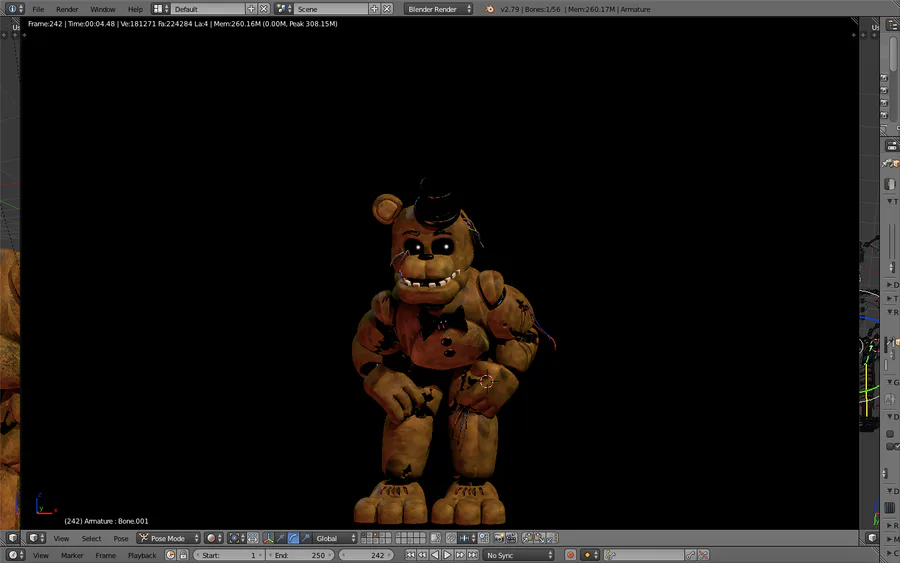
Task: Click the Scene name field
Action: pyautogui.click(x=331, y=9)
